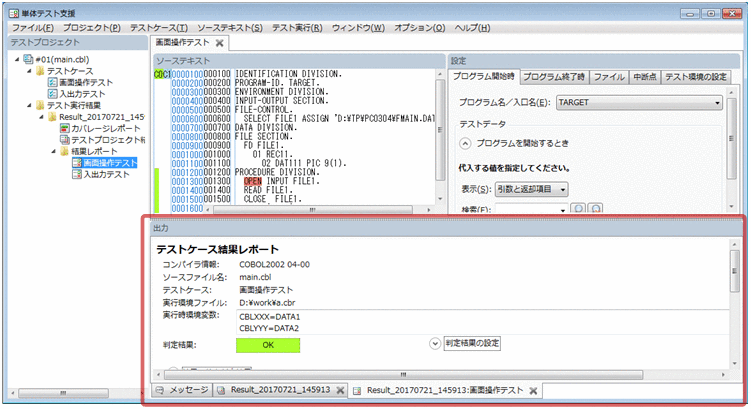Click the Result_20170721_145 folder icon
Viewport: 751px width, 409px height.
click(x=52, y=117)
